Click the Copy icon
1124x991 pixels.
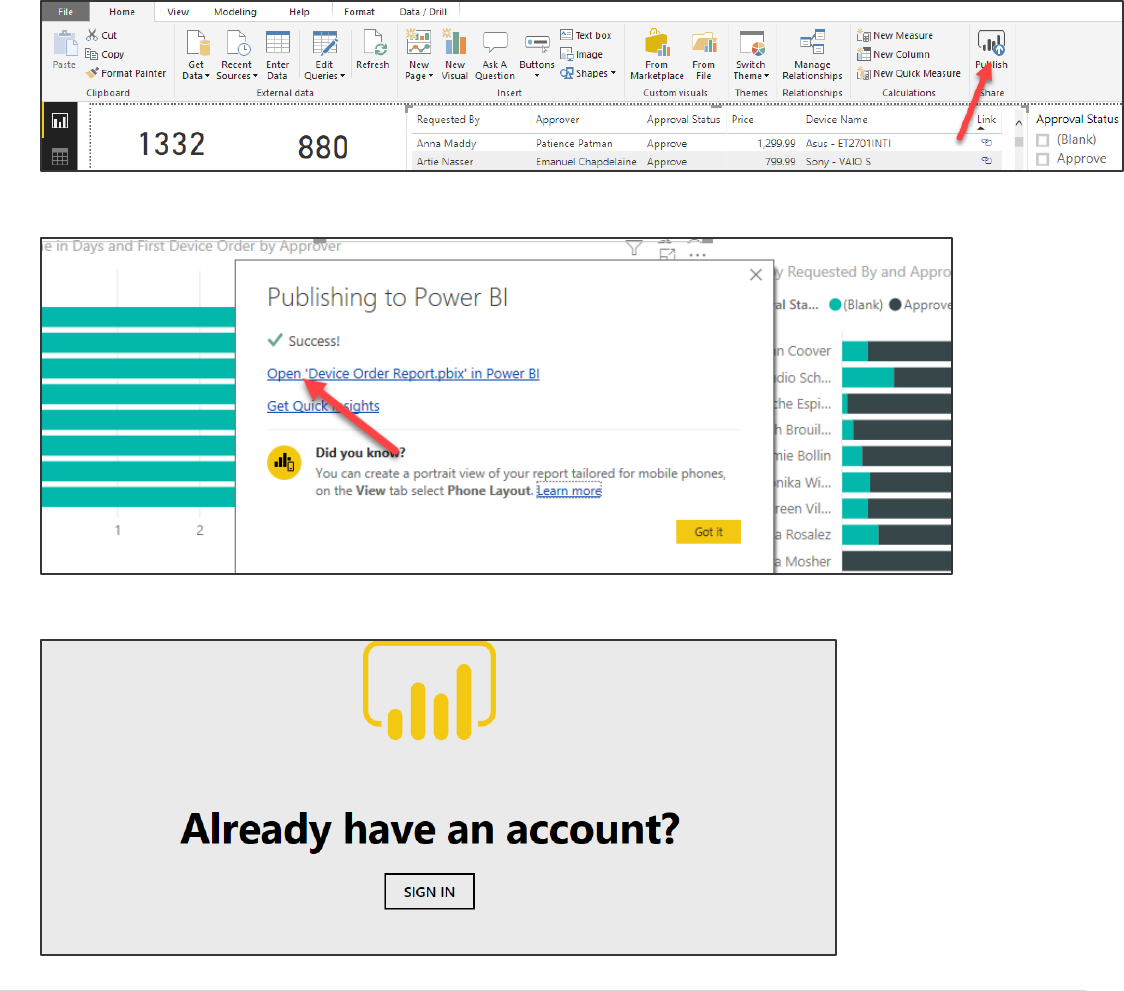(91, 54)
